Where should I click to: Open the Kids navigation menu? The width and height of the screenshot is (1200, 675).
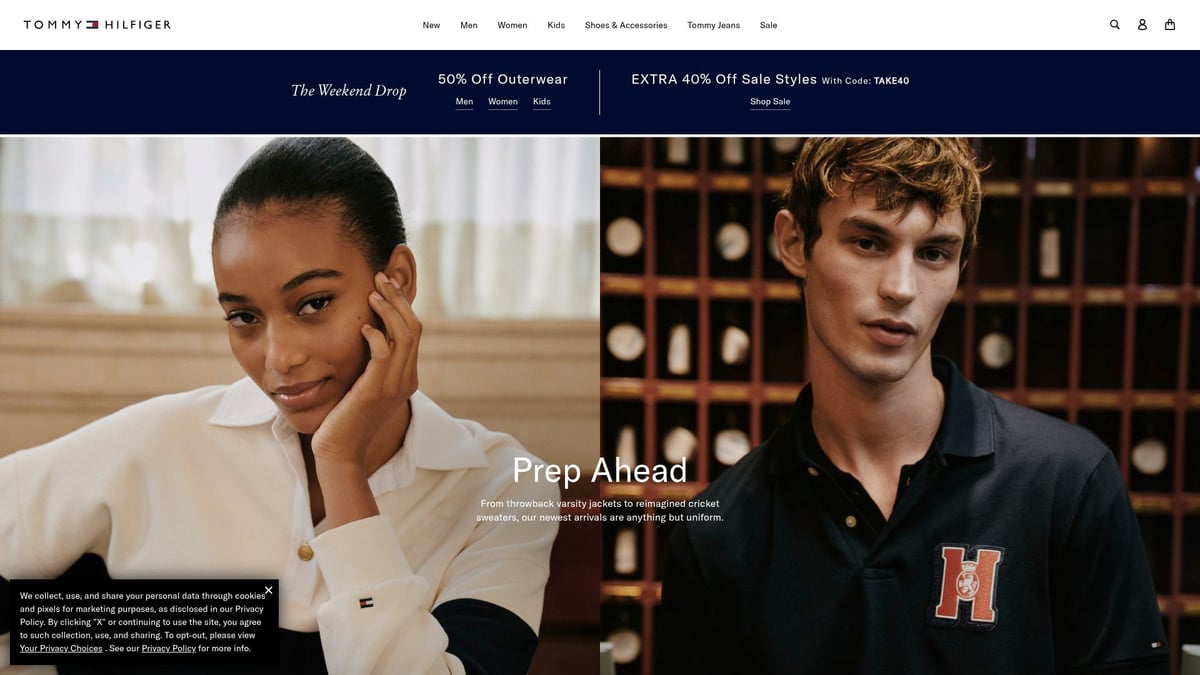[x=556, y=25]
